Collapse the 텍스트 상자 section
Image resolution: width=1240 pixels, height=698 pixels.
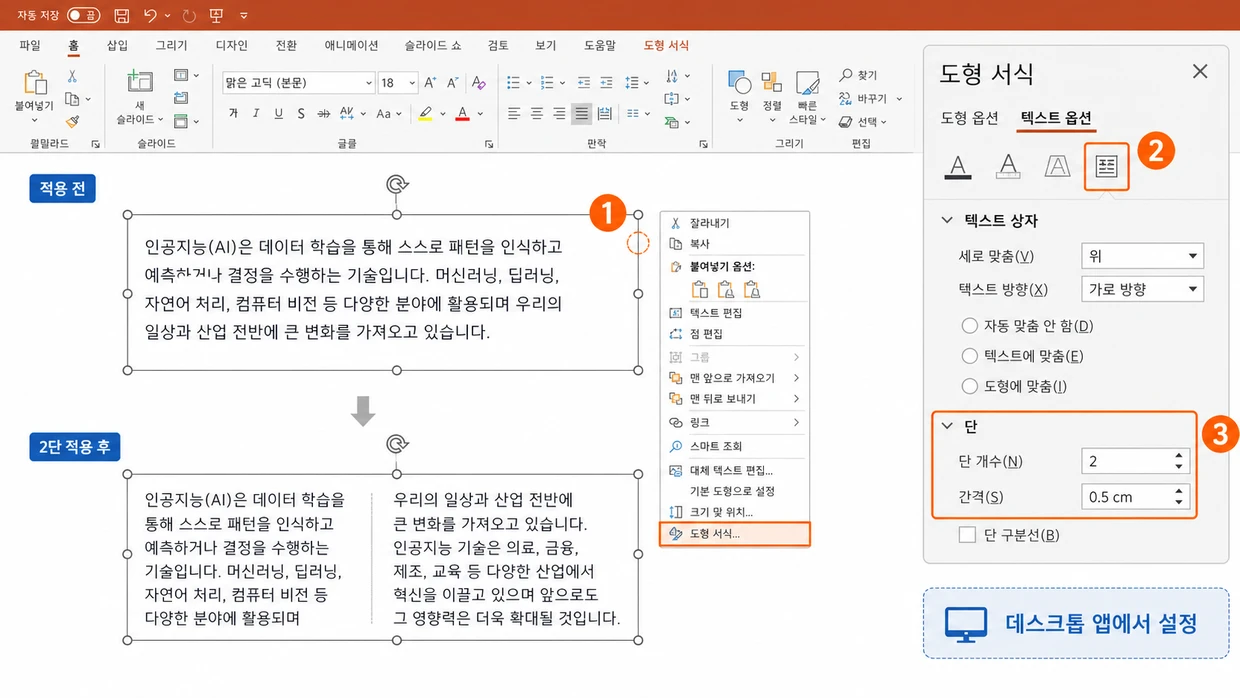click(947, 220)
